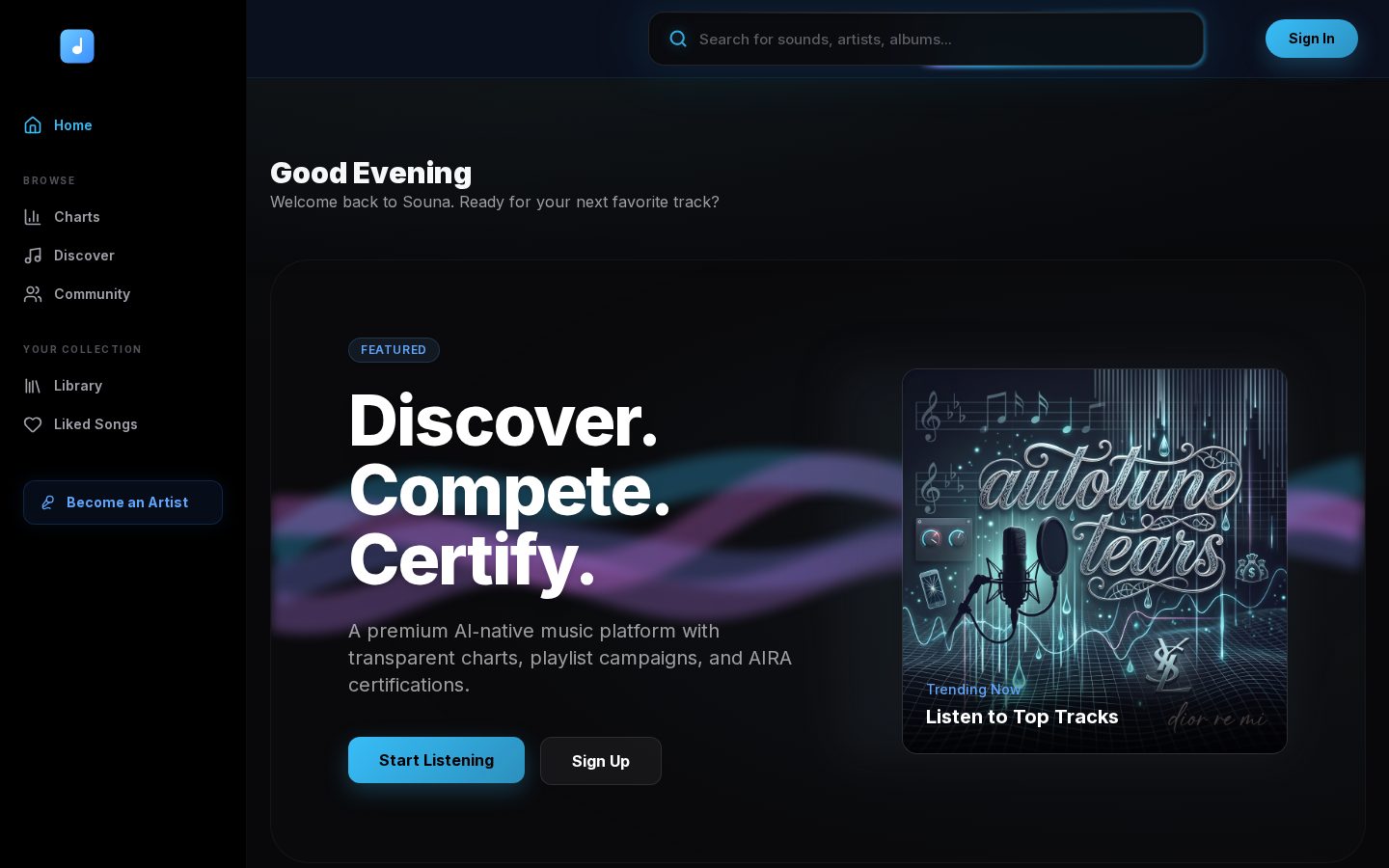
Task: Open Library in your collection
Action: tap(123, 386)
